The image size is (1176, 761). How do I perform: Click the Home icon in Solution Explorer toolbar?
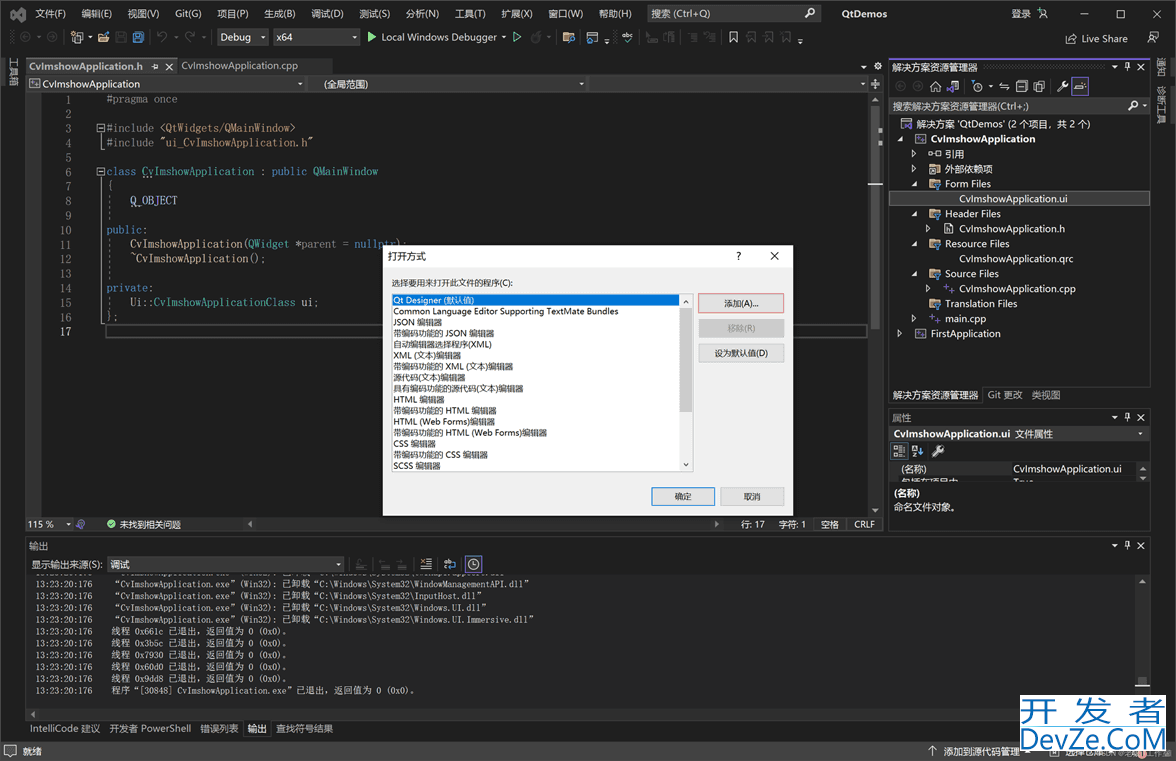pos(935,86)
